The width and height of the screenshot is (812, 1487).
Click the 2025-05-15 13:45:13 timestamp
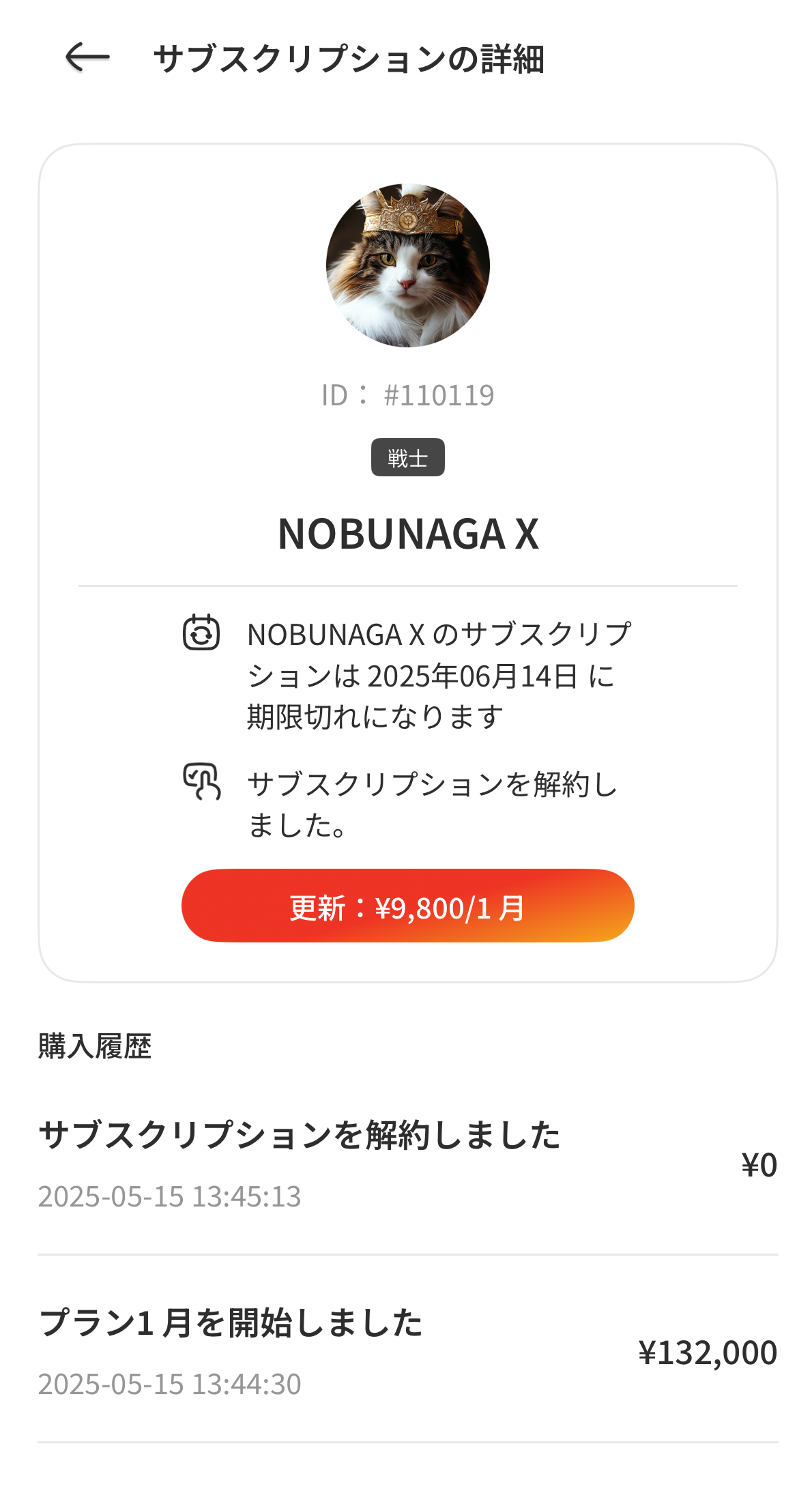click(169, 1196)
